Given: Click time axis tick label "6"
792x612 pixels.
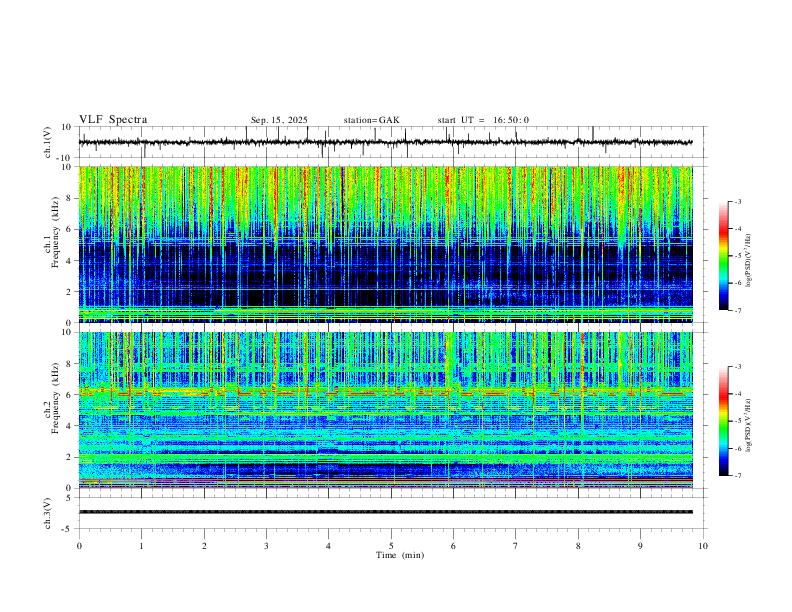Looking at the screenshot, I should pyautogui.click(x=454, y=546).
